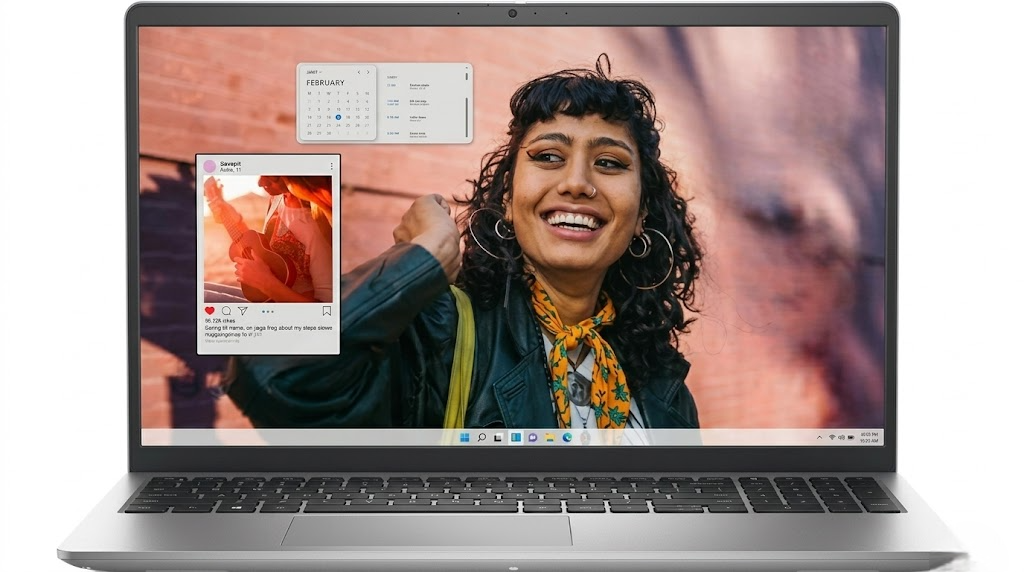Go to previous month in calendar

(x=358, y=73)
